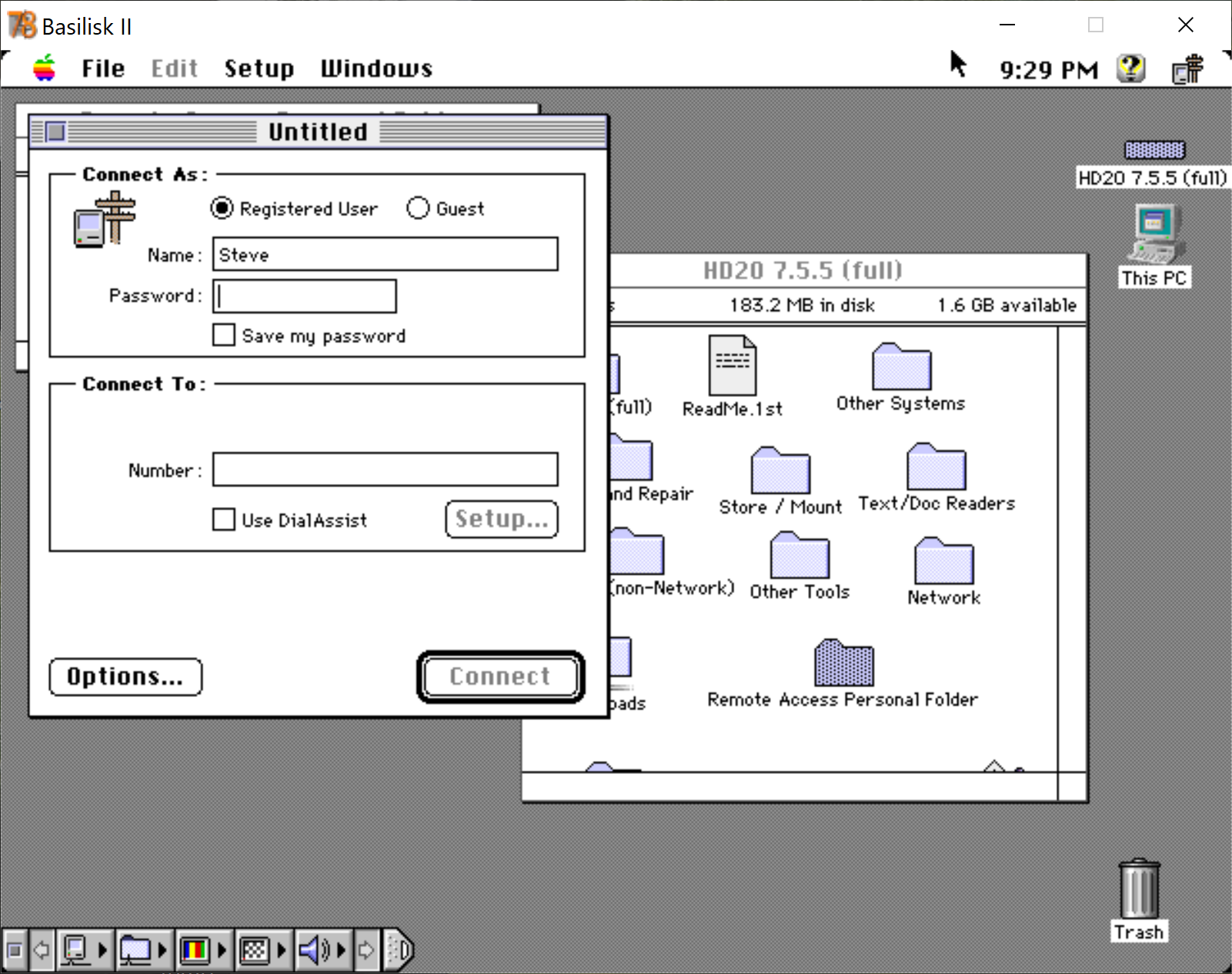The width and height of the screenshot is (1232, 974).
Task: Select the ReadMe.1st document icon
Action: click(733, 365)
